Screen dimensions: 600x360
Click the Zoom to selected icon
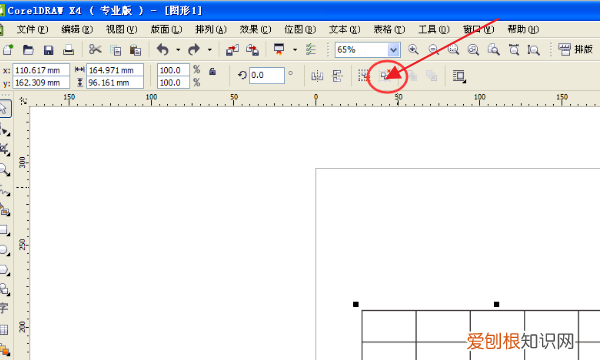tap(453, 49)
